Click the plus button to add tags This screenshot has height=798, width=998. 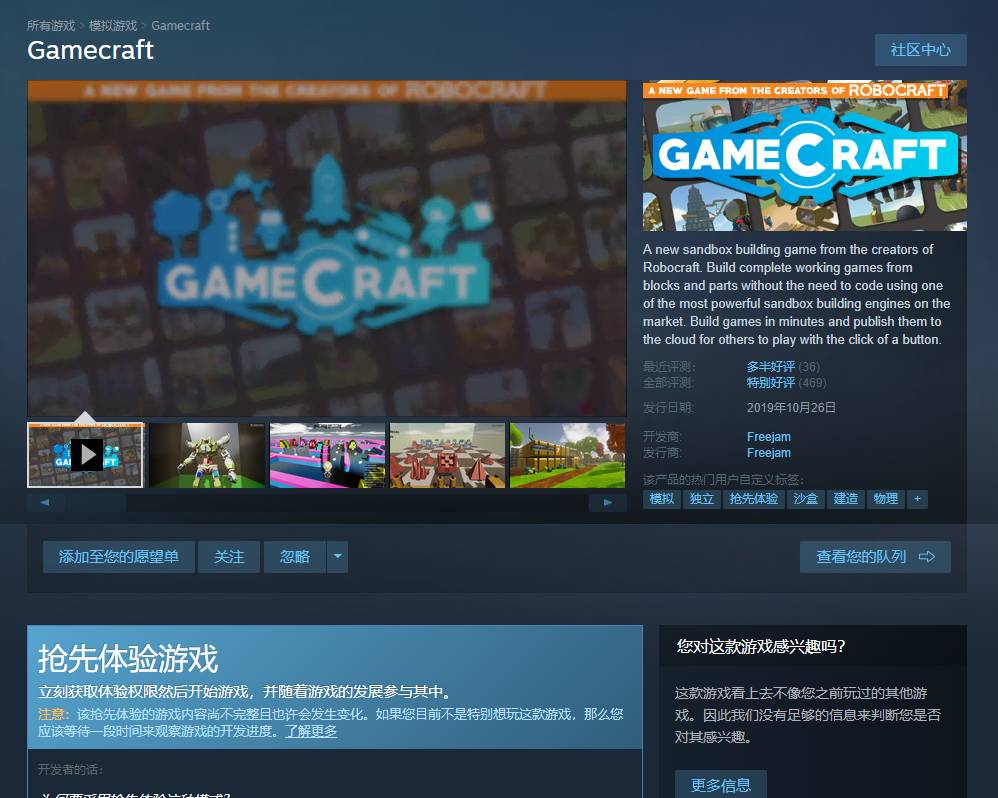(917, 499)
